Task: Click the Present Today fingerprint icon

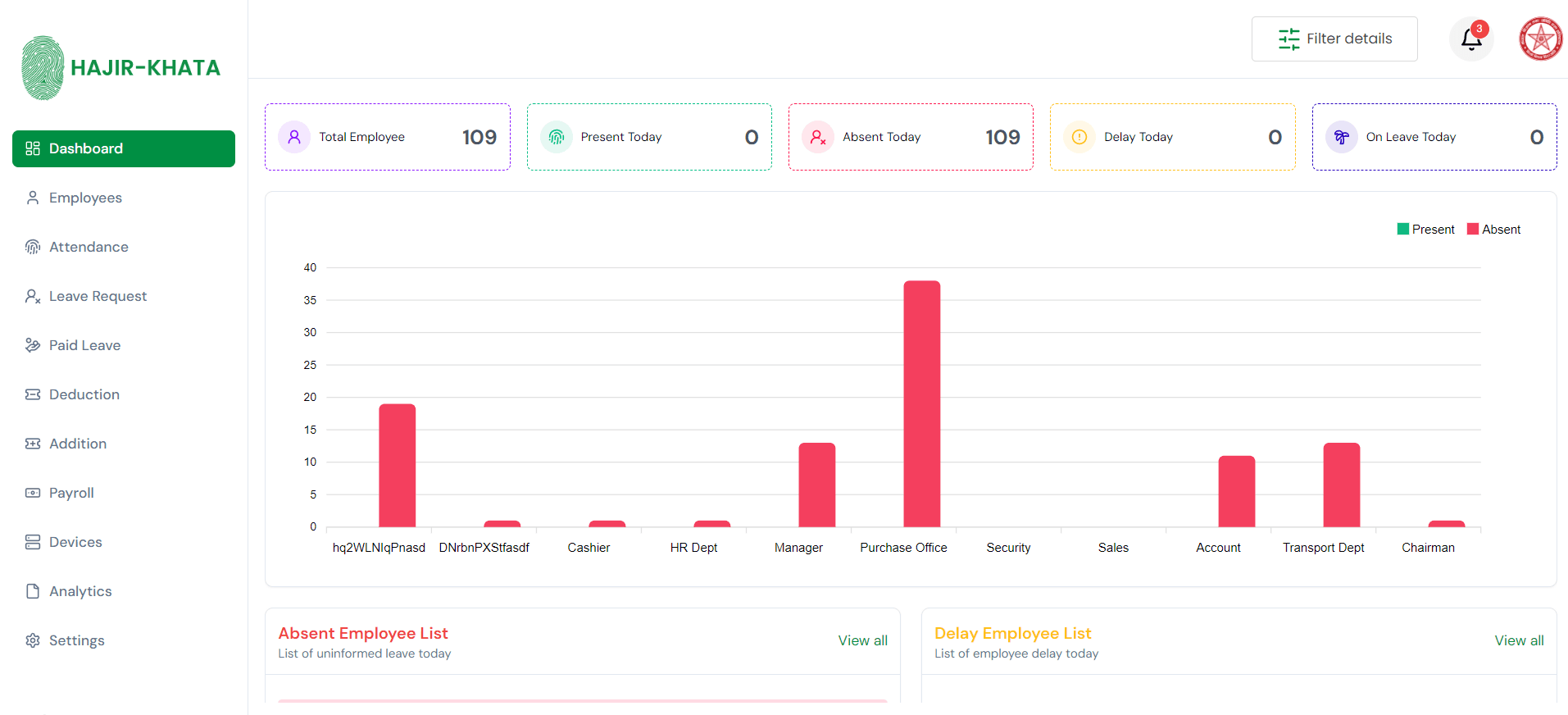Action: point(557,137)
